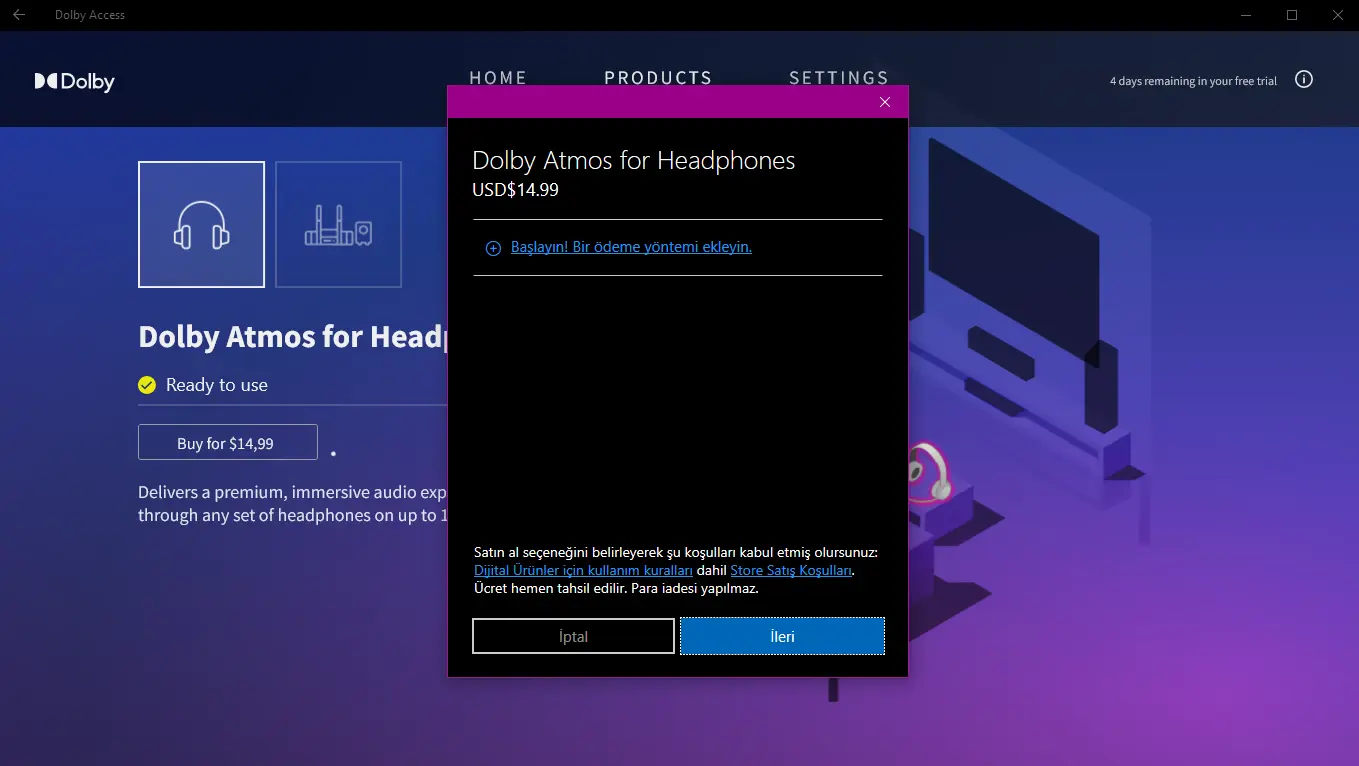Close the purchase dialog
The image size is (1359, 766).
point(884,102)
